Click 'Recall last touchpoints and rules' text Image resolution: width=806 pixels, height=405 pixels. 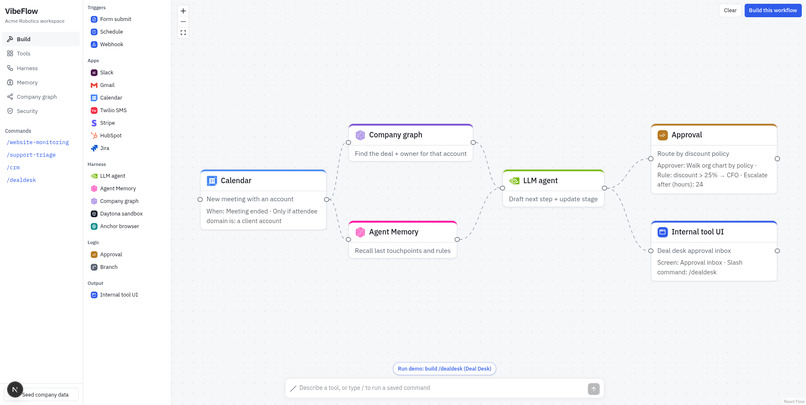402,251
